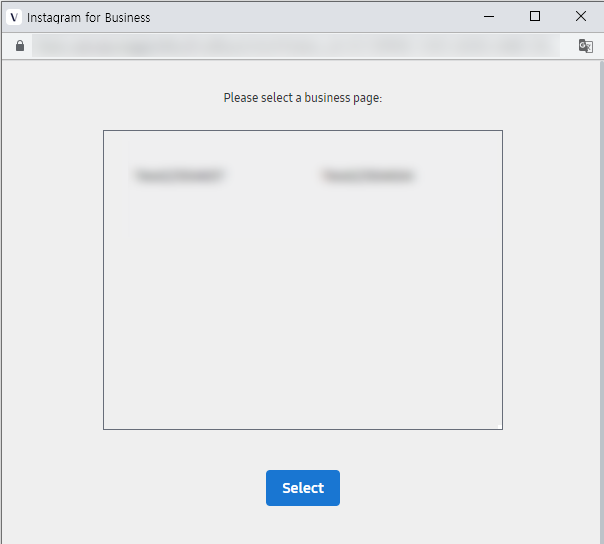This screenshot has height=544, width=604.
Task: Select the first blurred business page entry
Action: [180, 175]
